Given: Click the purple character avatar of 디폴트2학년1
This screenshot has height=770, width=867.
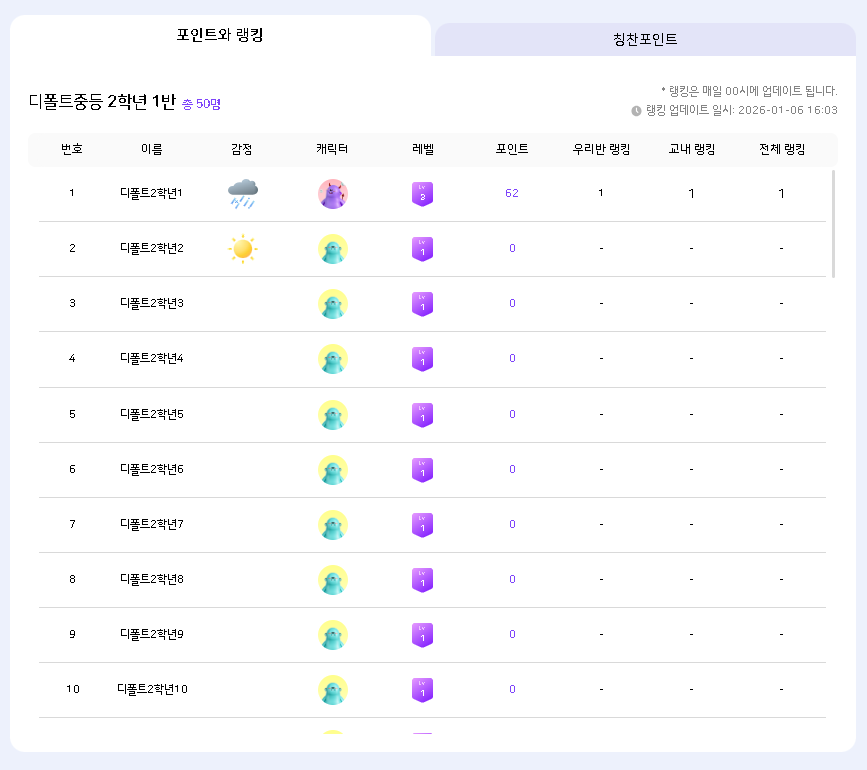Looking at the screenshot, I should pyautogui.click(x=332, y=193).
